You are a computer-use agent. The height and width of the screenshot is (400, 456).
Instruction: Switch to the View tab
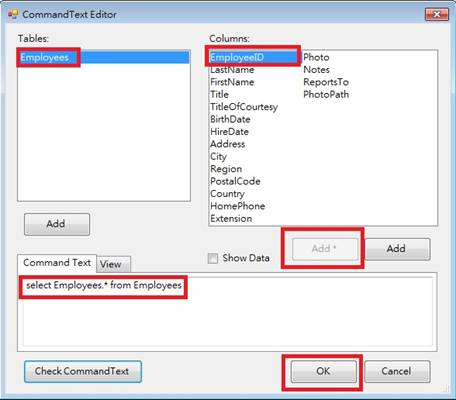[x=114, y=264]
